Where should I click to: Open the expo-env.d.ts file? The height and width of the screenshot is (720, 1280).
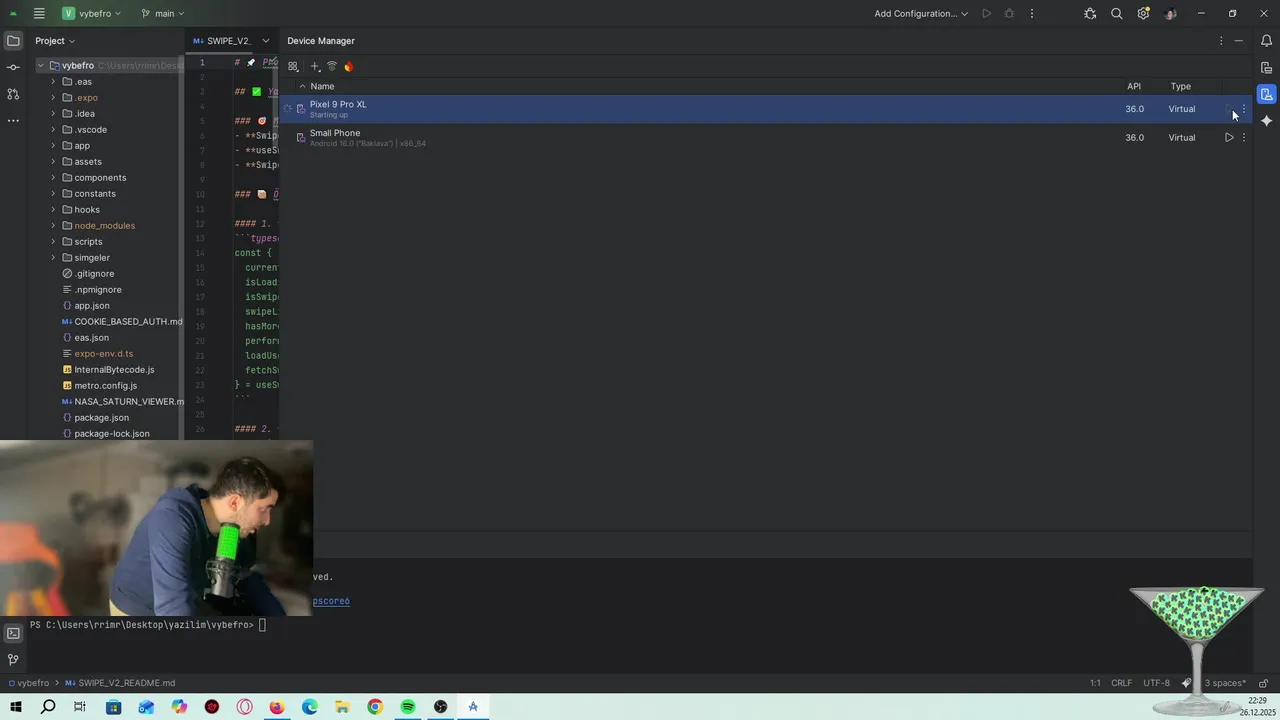pos(103,354)
